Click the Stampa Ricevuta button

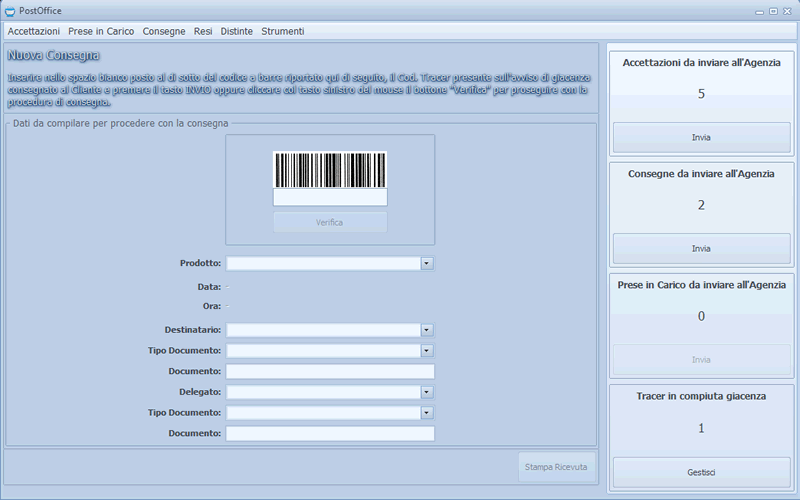[556, 467]
